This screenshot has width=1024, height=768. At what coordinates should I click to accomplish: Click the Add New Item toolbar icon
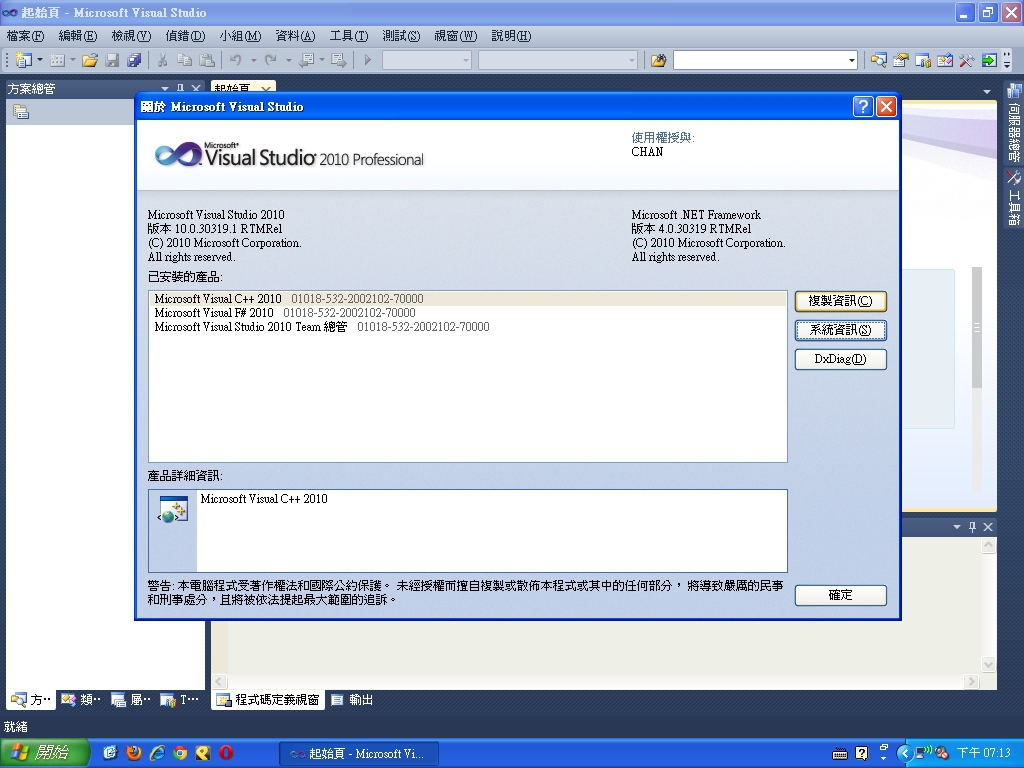point(57,60)
